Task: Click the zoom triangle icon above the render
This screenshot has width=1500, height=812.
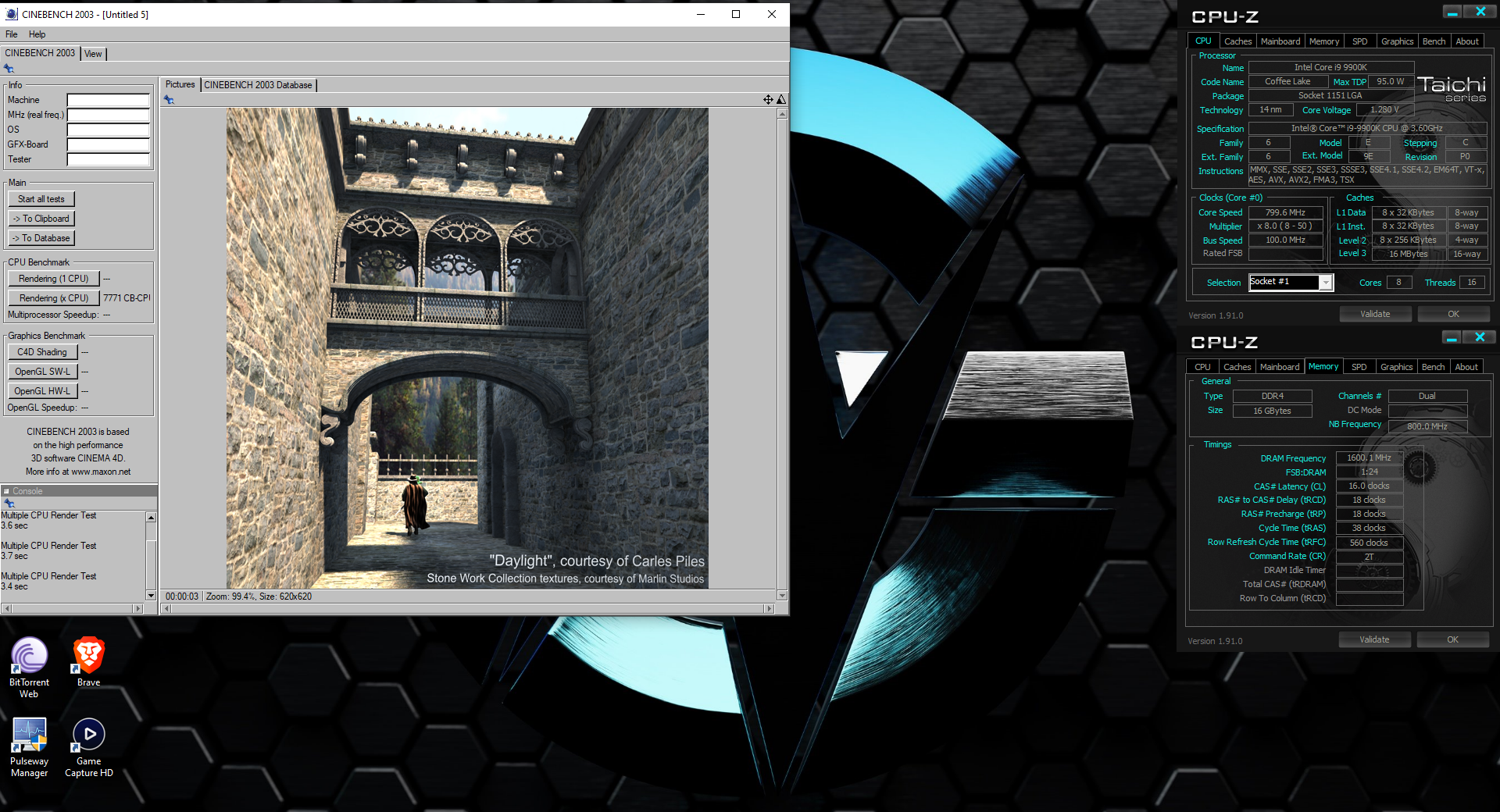Action: 781,99
